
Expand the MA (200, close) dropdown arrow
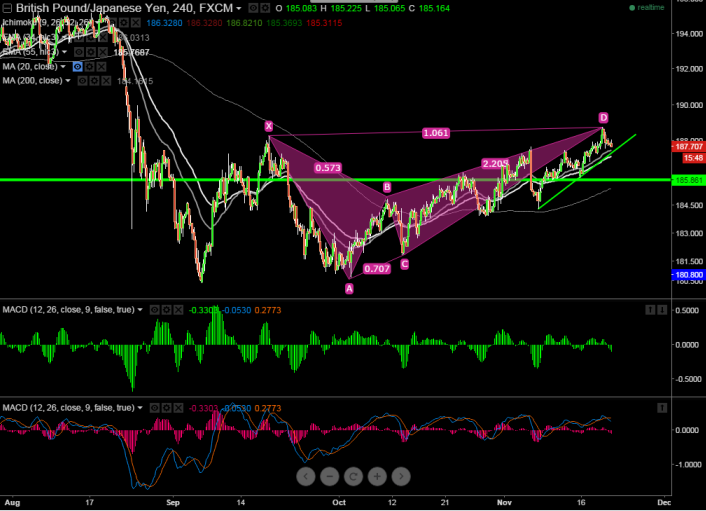click(68, 81)
